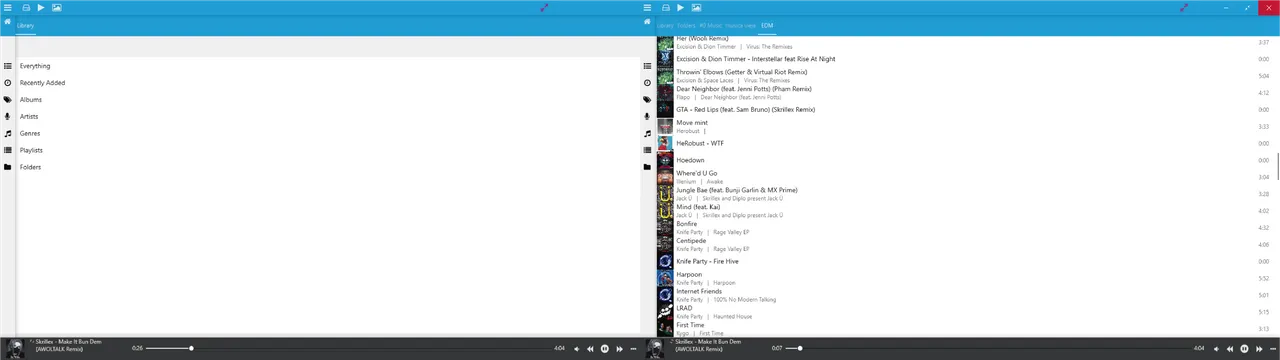Click Artists microphone icon in right window sidebar

[647, 117]
